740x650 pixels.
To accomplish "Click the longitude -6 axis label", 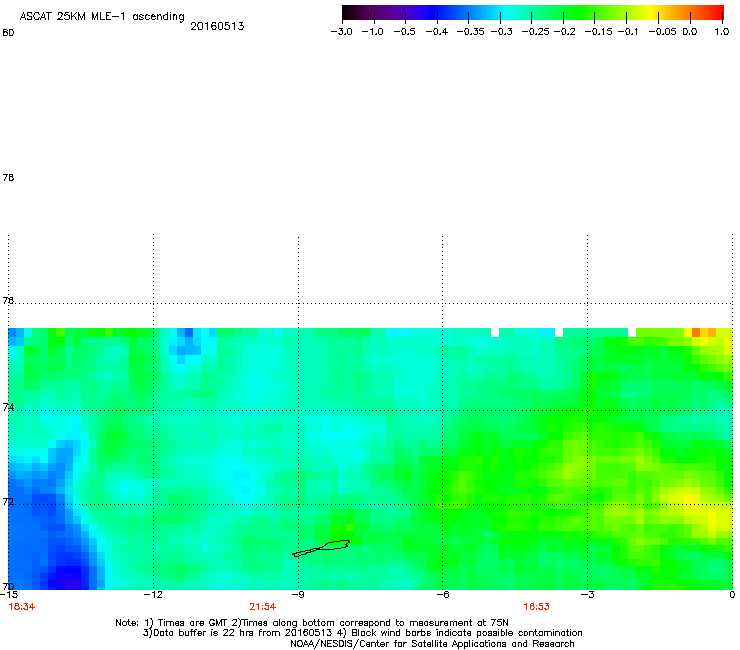I will (x=442, y=594).
